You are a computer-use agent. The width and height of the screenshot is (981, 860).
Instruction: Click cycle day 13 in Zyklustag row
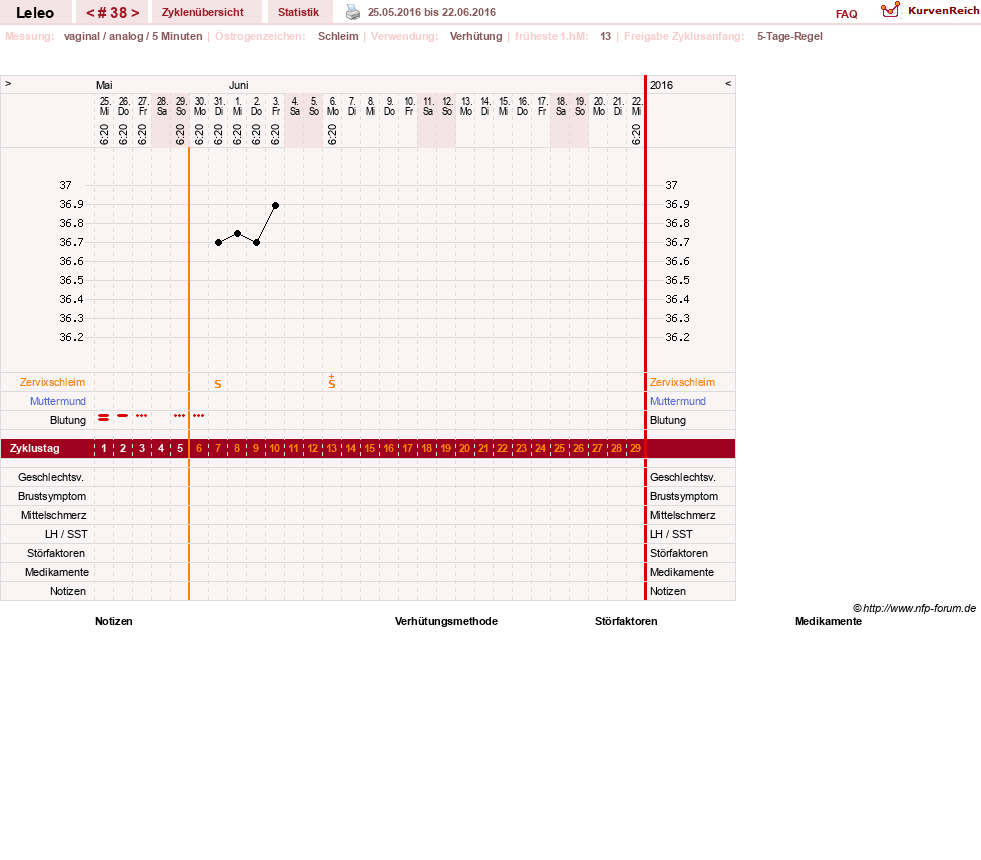[332, 448]
